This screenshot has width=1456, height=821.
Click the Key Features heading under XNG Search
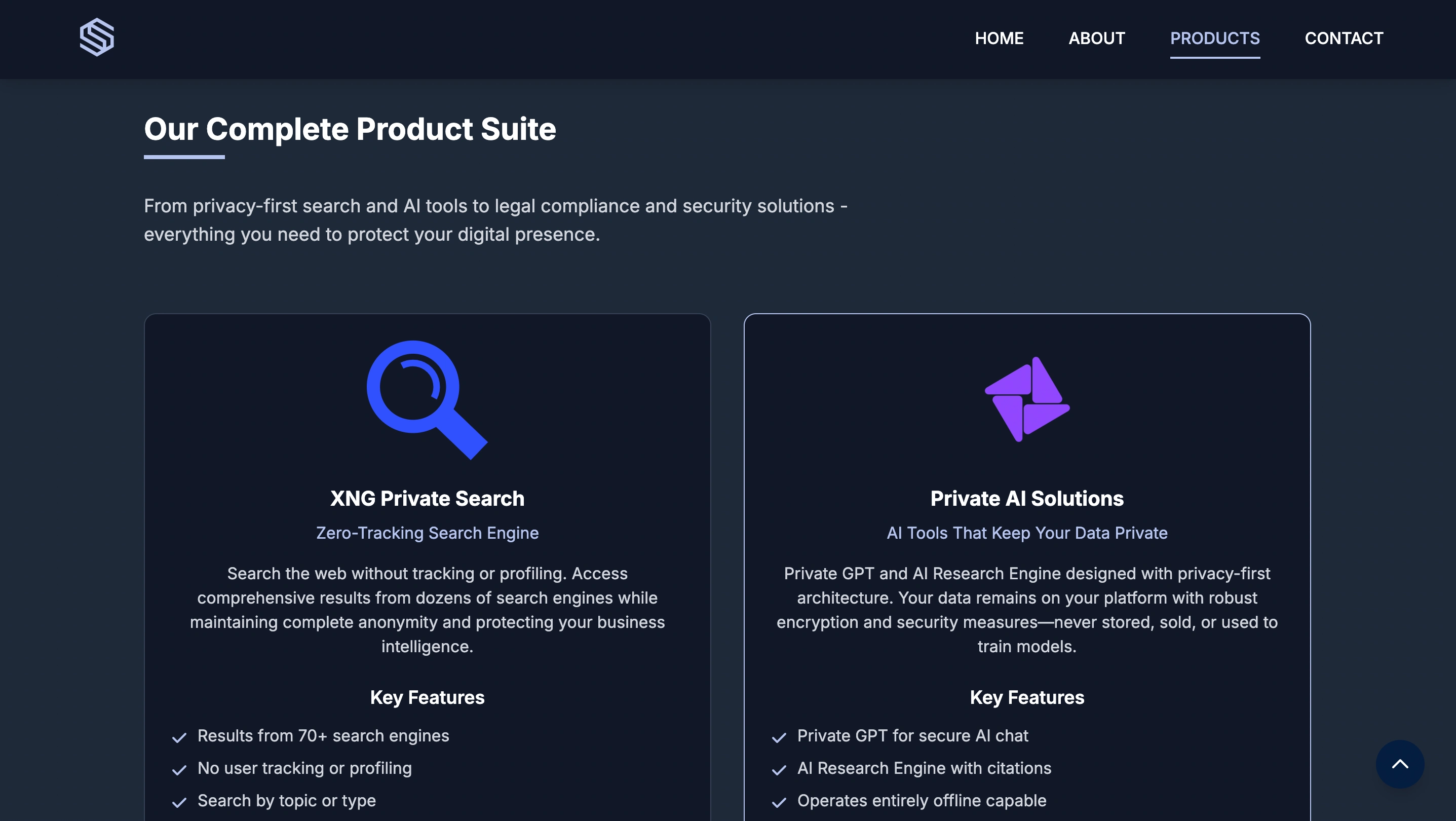(427, 697)
